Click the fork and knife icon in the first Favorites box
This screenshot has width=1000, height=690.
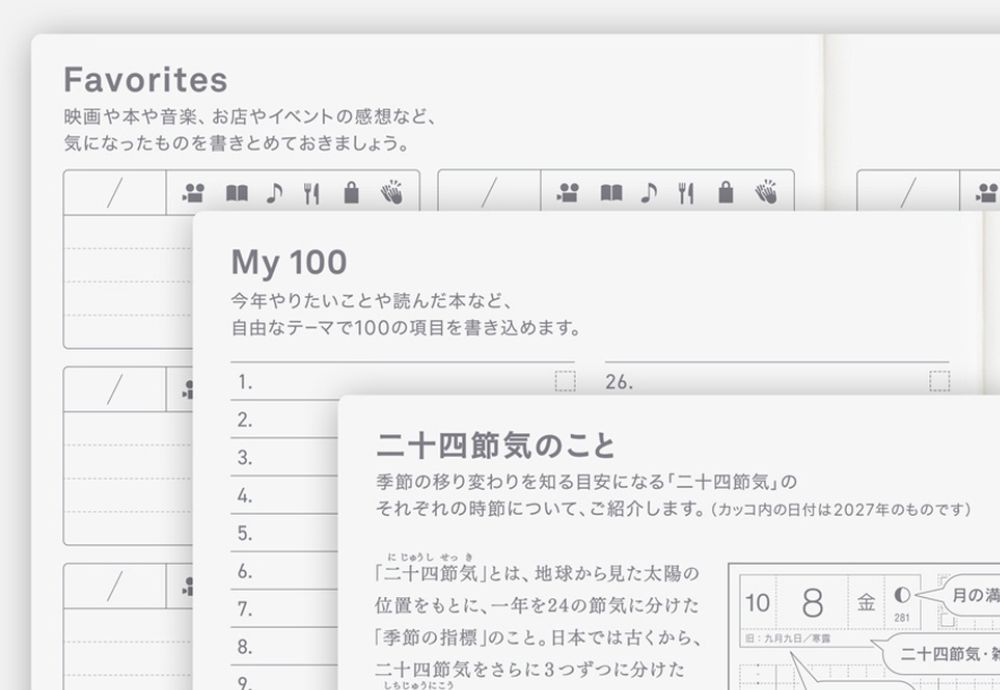pyautogui.click(x=311, y=193)
